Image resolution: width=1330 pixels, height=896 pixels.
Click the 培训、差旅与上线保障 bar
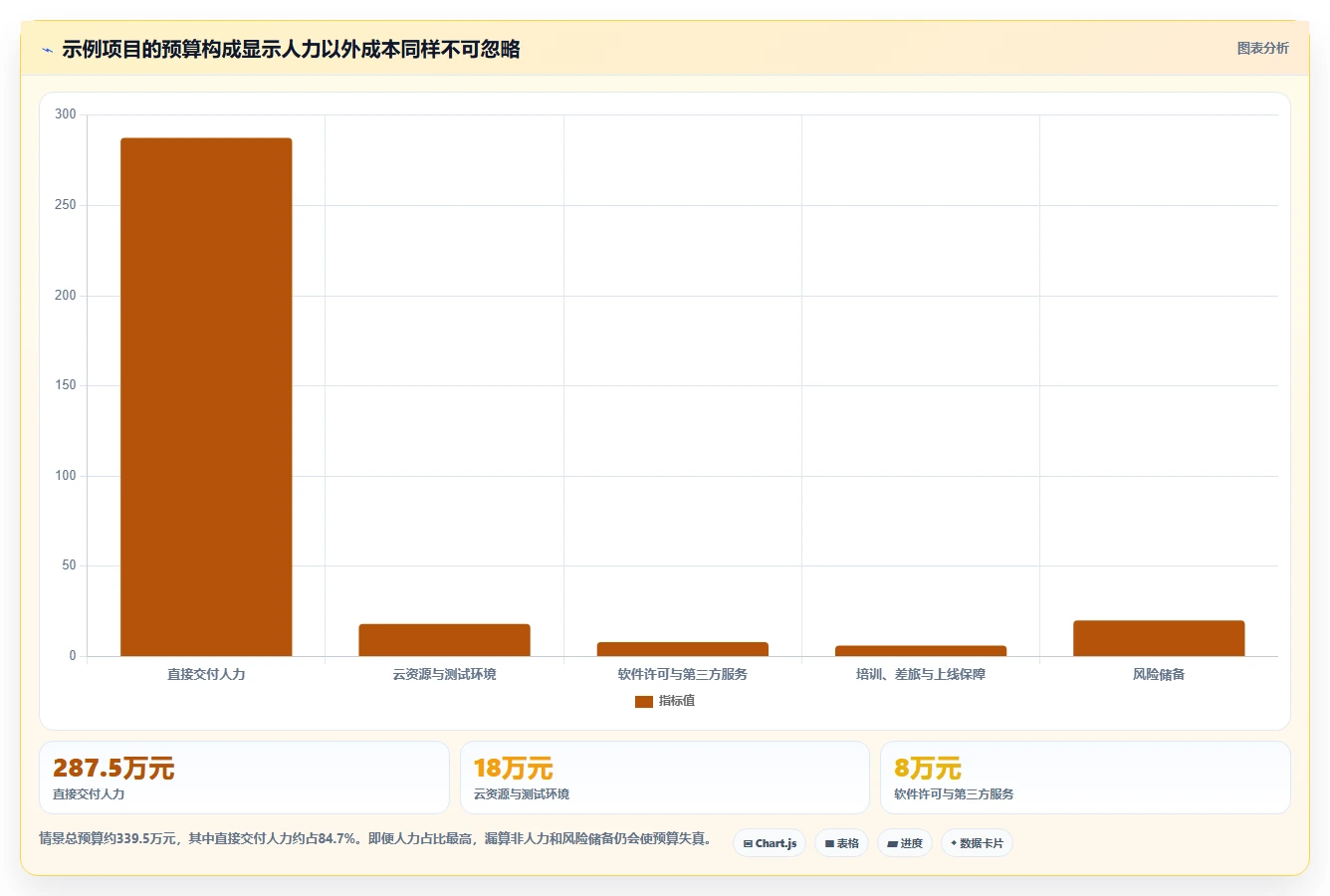(921, 651)
